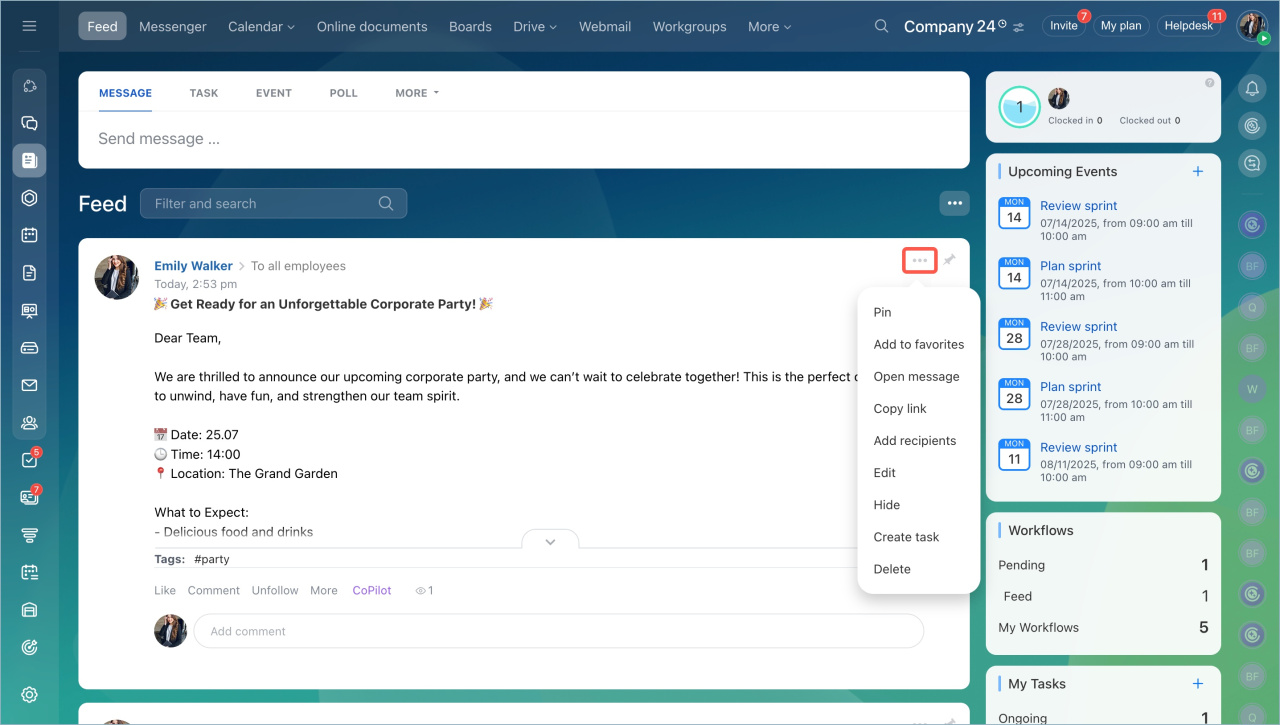Click the pin icon on Emily's post
The height and width of the screenshot is (725, 1280).
click(949, 260)
